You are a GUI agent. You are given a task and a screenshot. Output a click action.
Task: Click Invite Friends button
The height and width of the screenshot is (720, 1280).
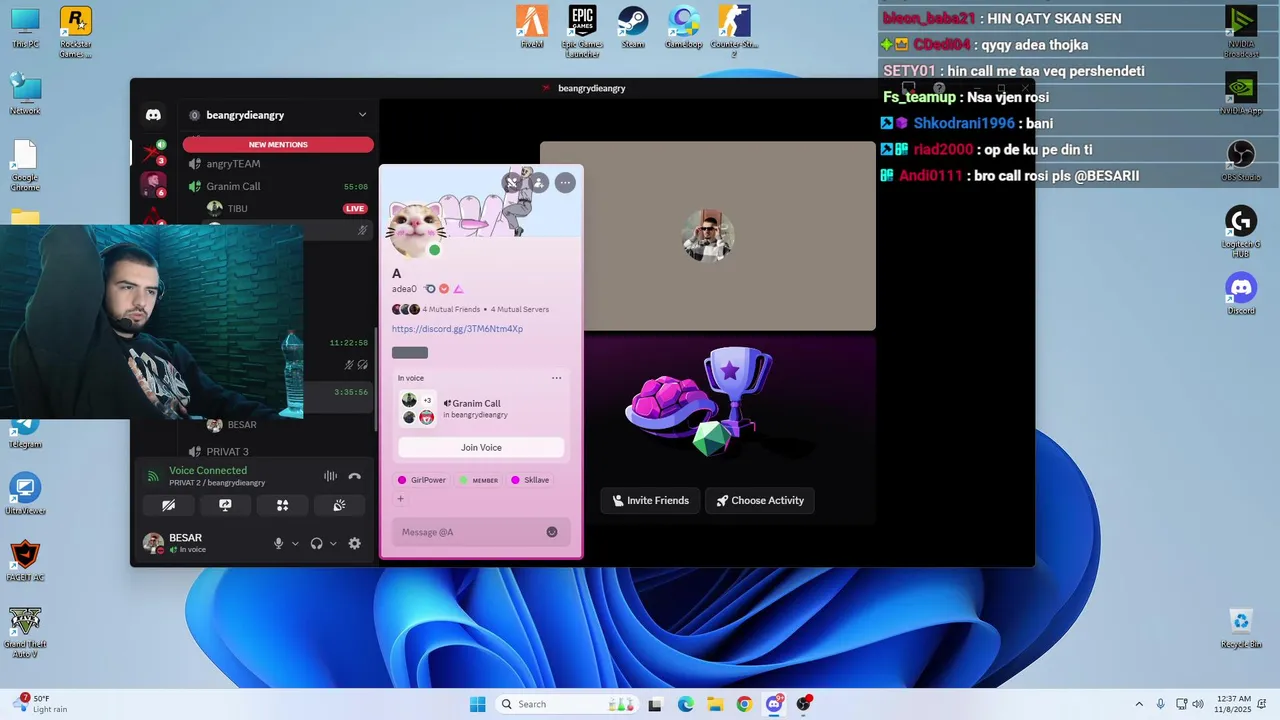651,500
